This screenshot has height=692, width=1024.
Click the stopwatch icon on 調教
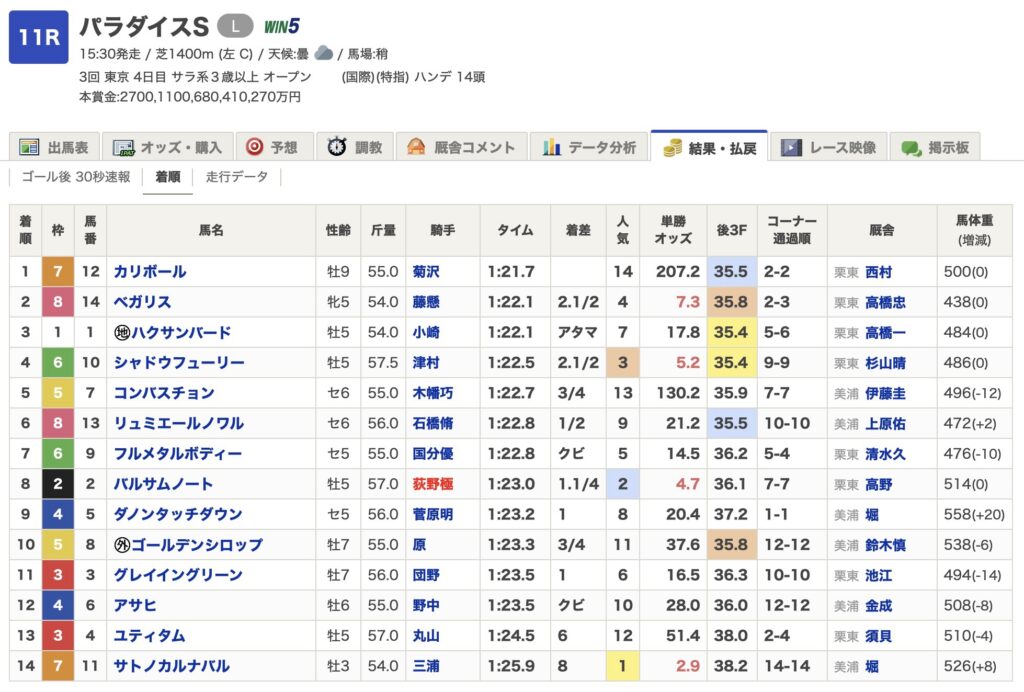pos(336,146)
